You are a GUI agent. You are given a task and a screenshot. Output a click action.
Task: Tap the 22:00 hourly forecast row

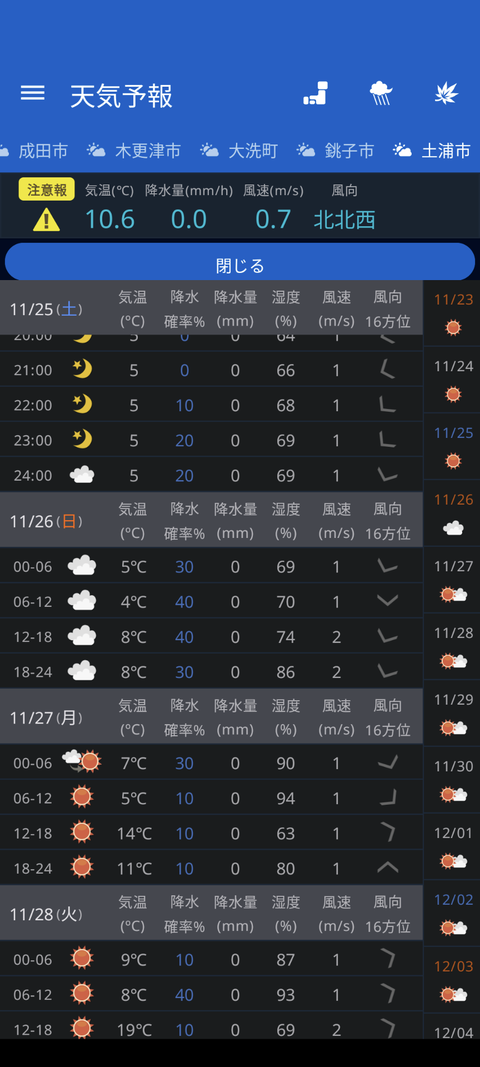(211, 405)
